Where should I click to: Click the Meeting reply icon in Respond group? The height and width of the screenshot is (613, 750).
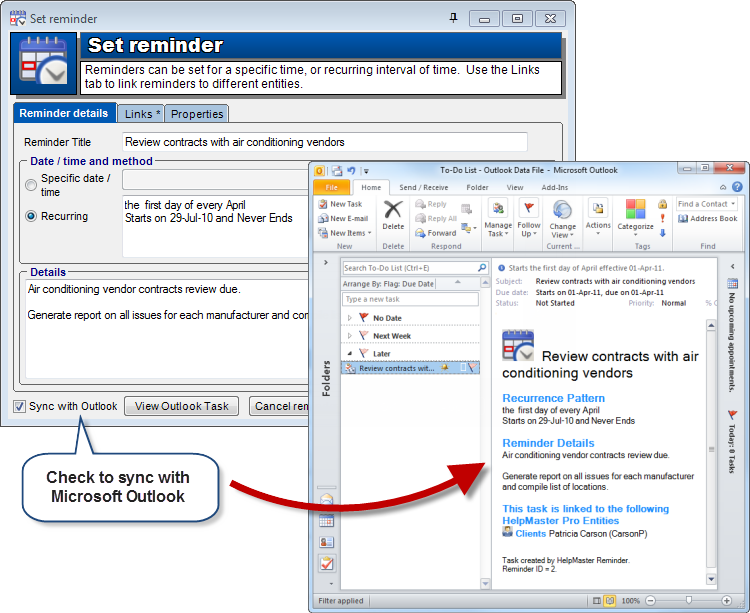point(466,208)
